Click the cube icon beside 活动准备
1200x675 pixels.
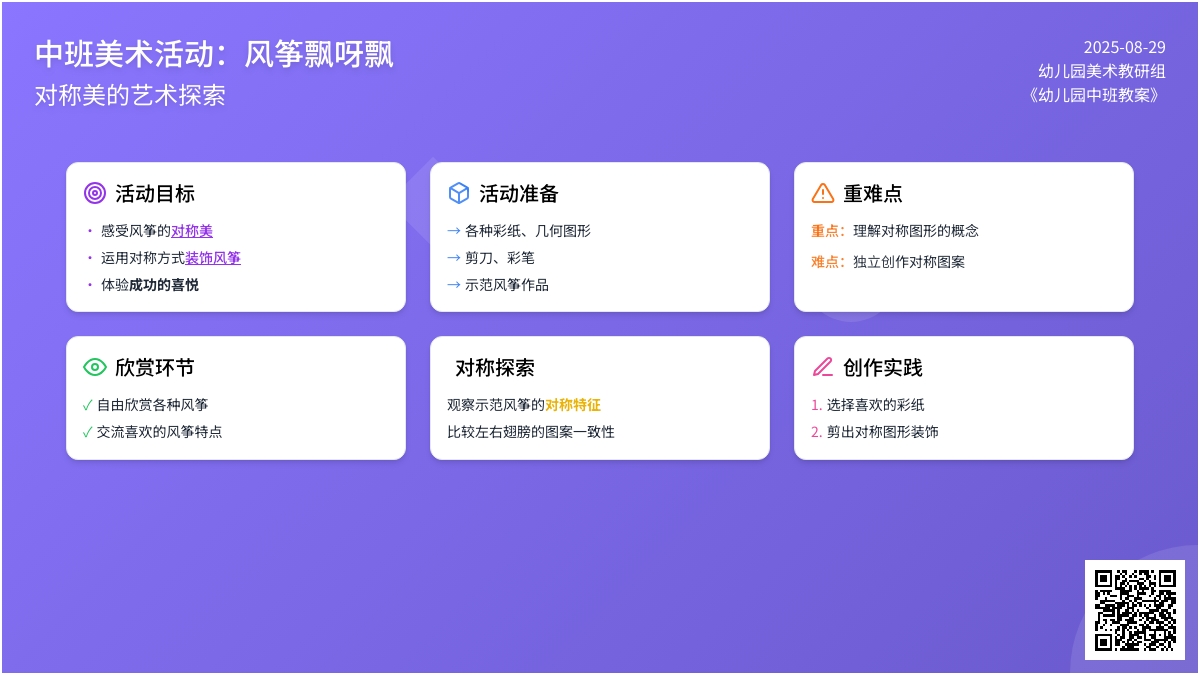tap(459, 193)
